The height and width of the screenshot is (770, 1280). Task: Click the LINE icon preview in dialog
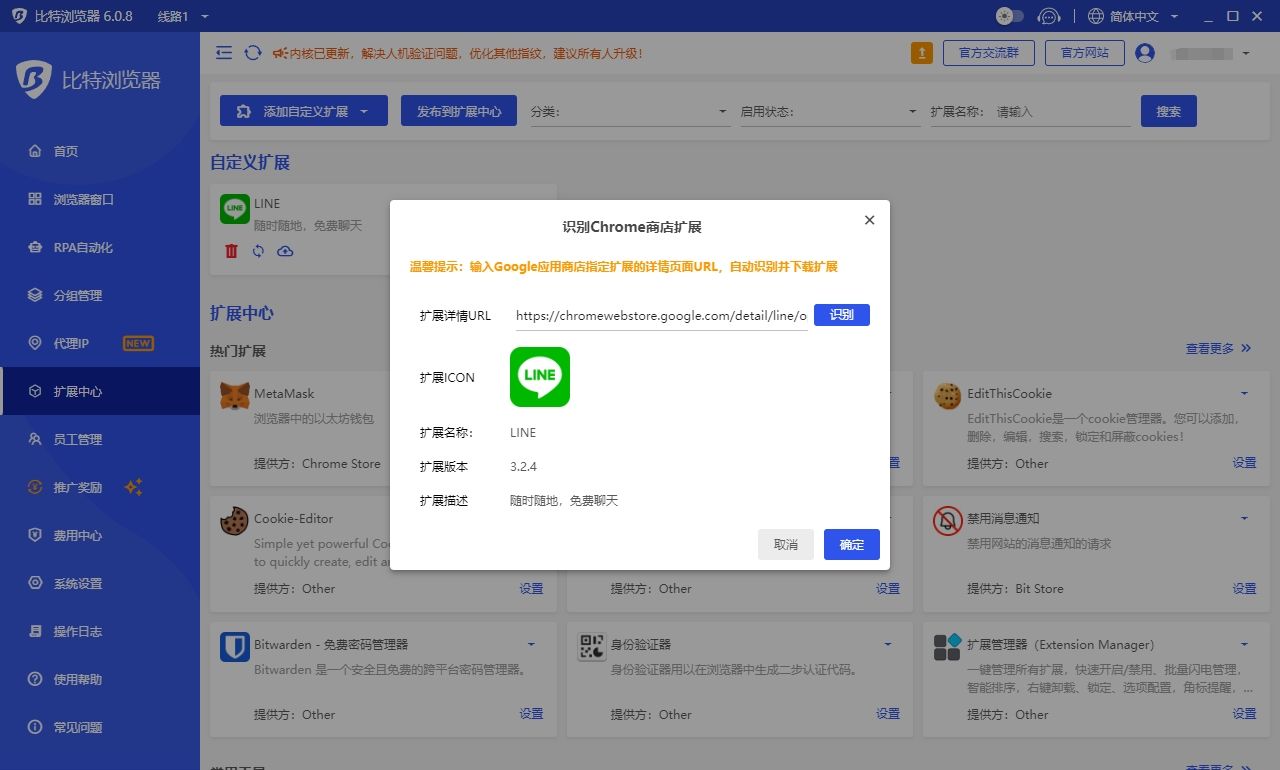click(x=540, y=377)
